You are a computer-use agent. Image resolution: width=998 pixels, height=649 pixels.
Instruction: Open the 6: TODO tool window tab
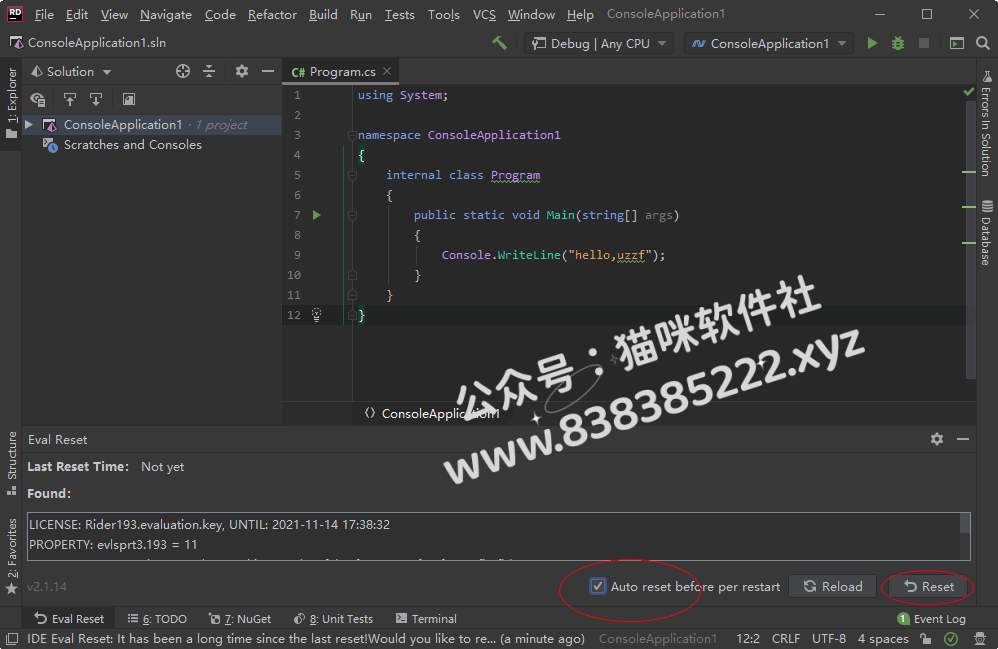[x=157, y=618]
